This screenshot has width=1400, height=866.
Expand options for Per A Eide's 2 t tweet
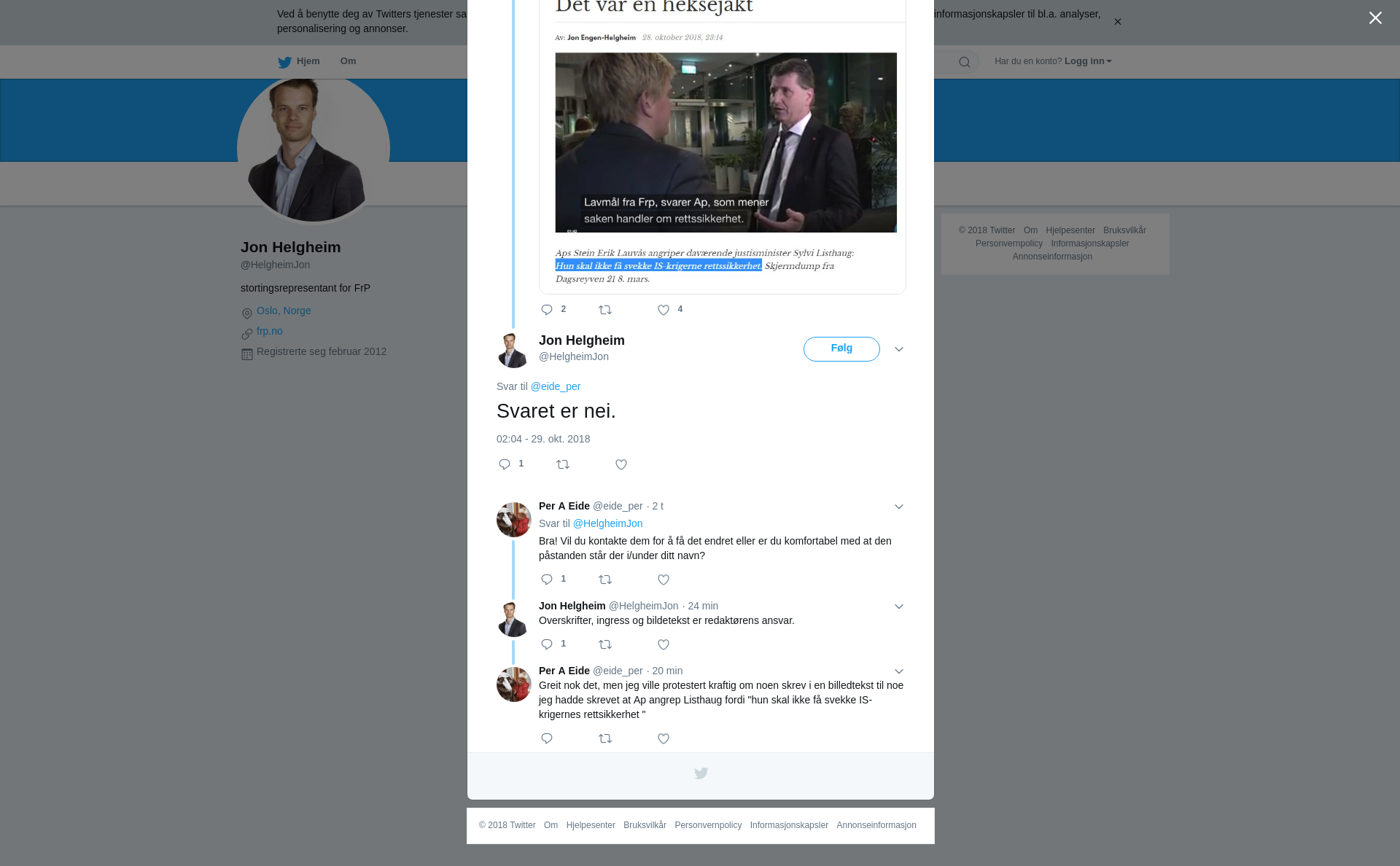[899, 507]
